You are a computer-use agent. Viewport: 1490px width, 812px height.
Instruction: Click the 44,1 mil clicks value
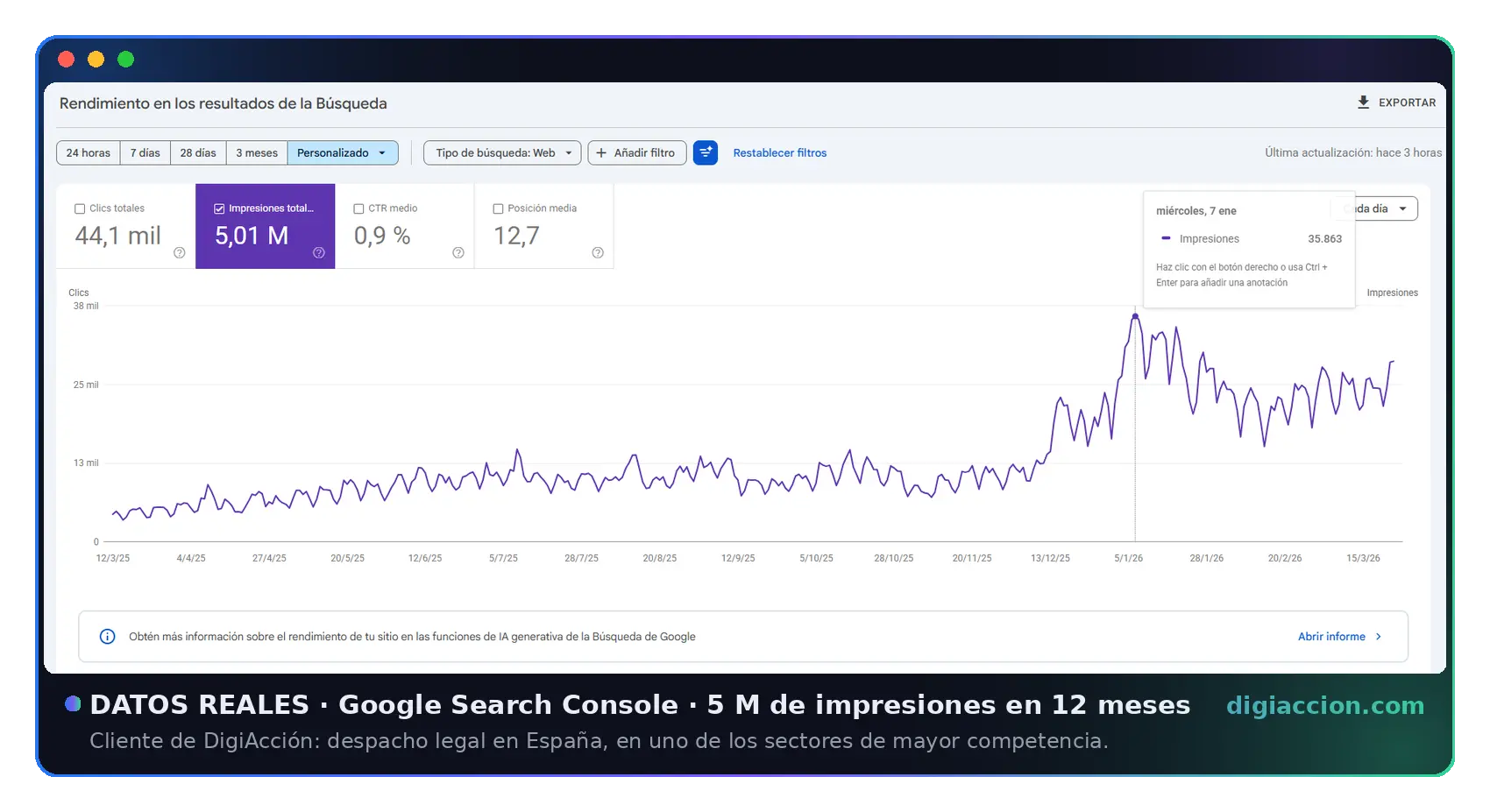(118, 236)
